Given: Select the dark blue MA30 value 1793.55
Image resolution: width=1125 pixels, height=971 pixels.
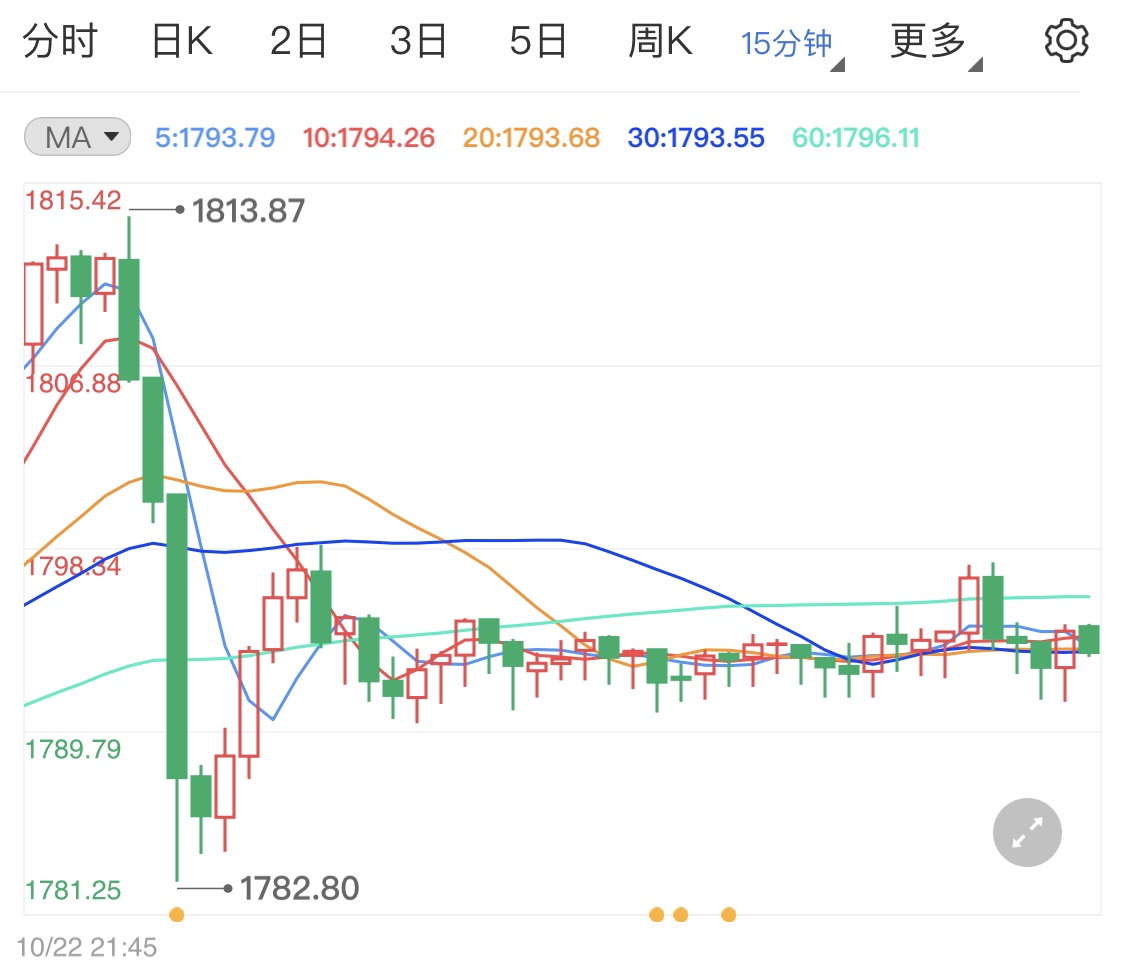Looking at the screenshot, I should click(x=695, y=136).
